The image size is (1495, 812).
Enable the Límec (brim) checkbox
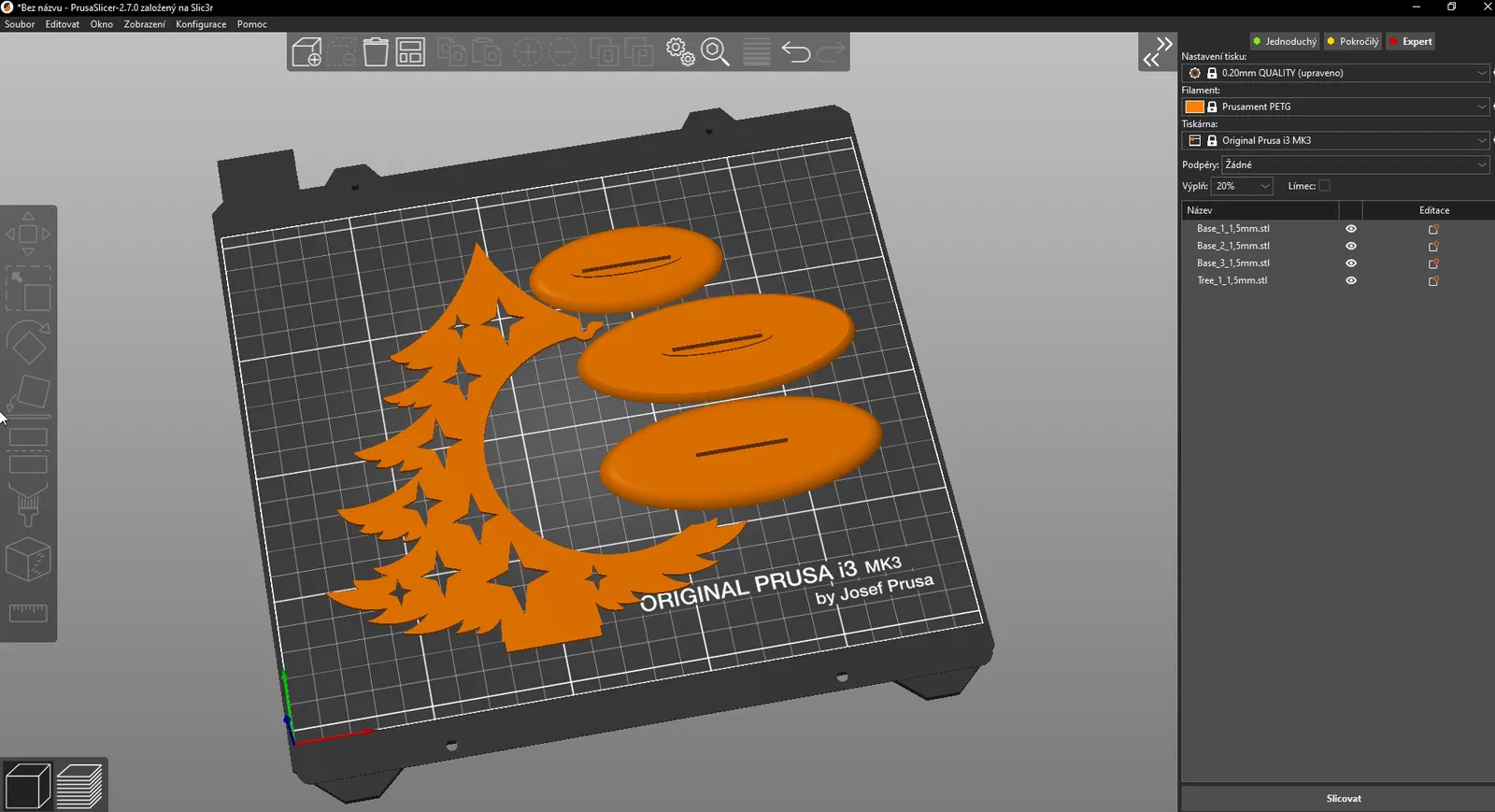1324,186
